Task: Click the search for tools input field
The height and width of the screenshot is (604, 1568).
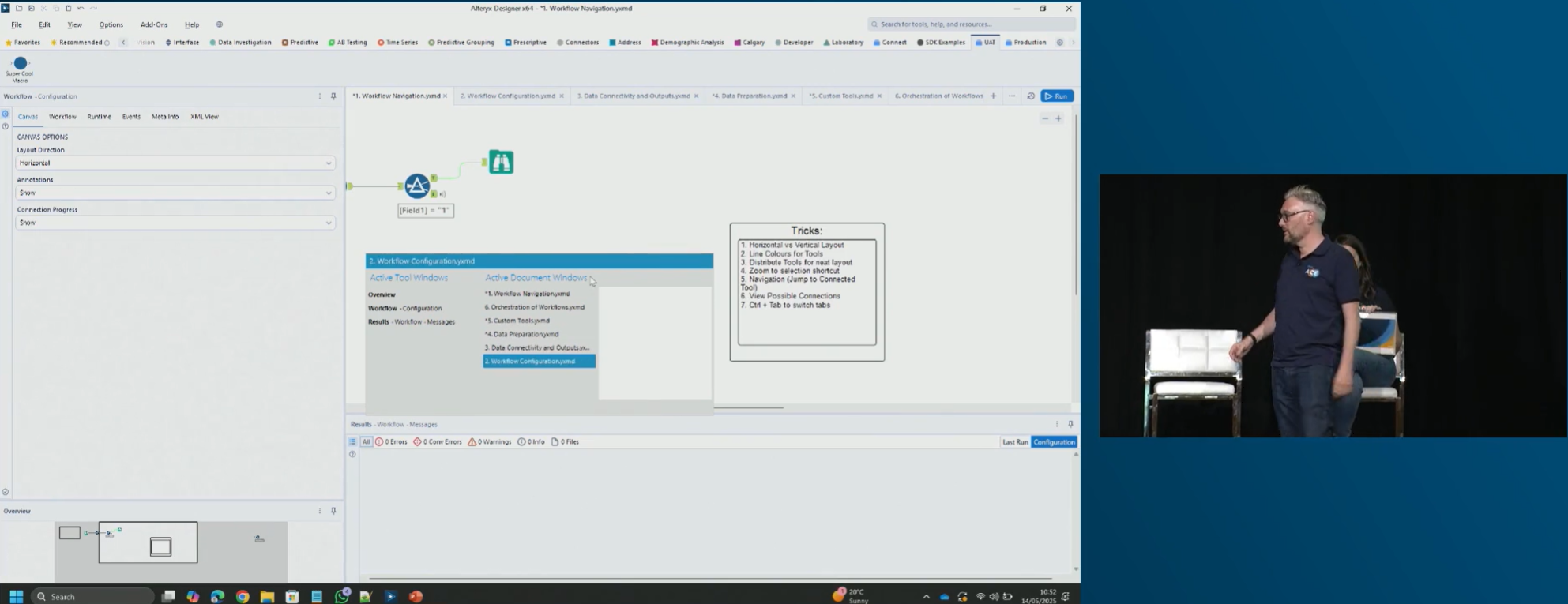Action: pos(972,24)
